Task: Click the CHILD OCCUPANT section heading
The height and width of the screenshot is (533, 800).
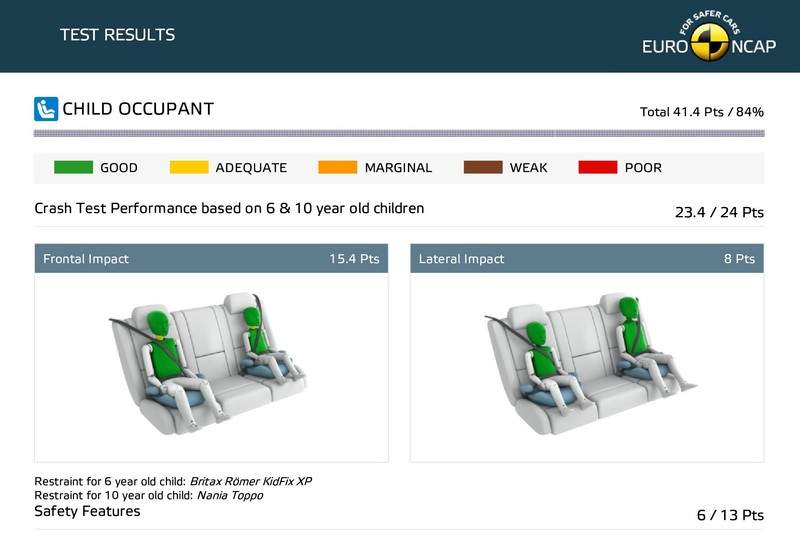Action: [x=138, y=108]
